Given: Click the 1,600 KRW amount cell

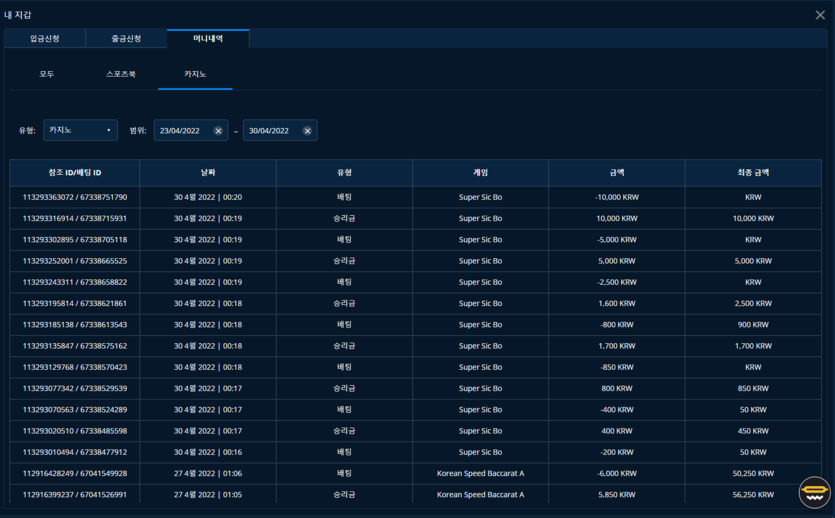Looking at the screenshot, I should click(x=617, y=303).
